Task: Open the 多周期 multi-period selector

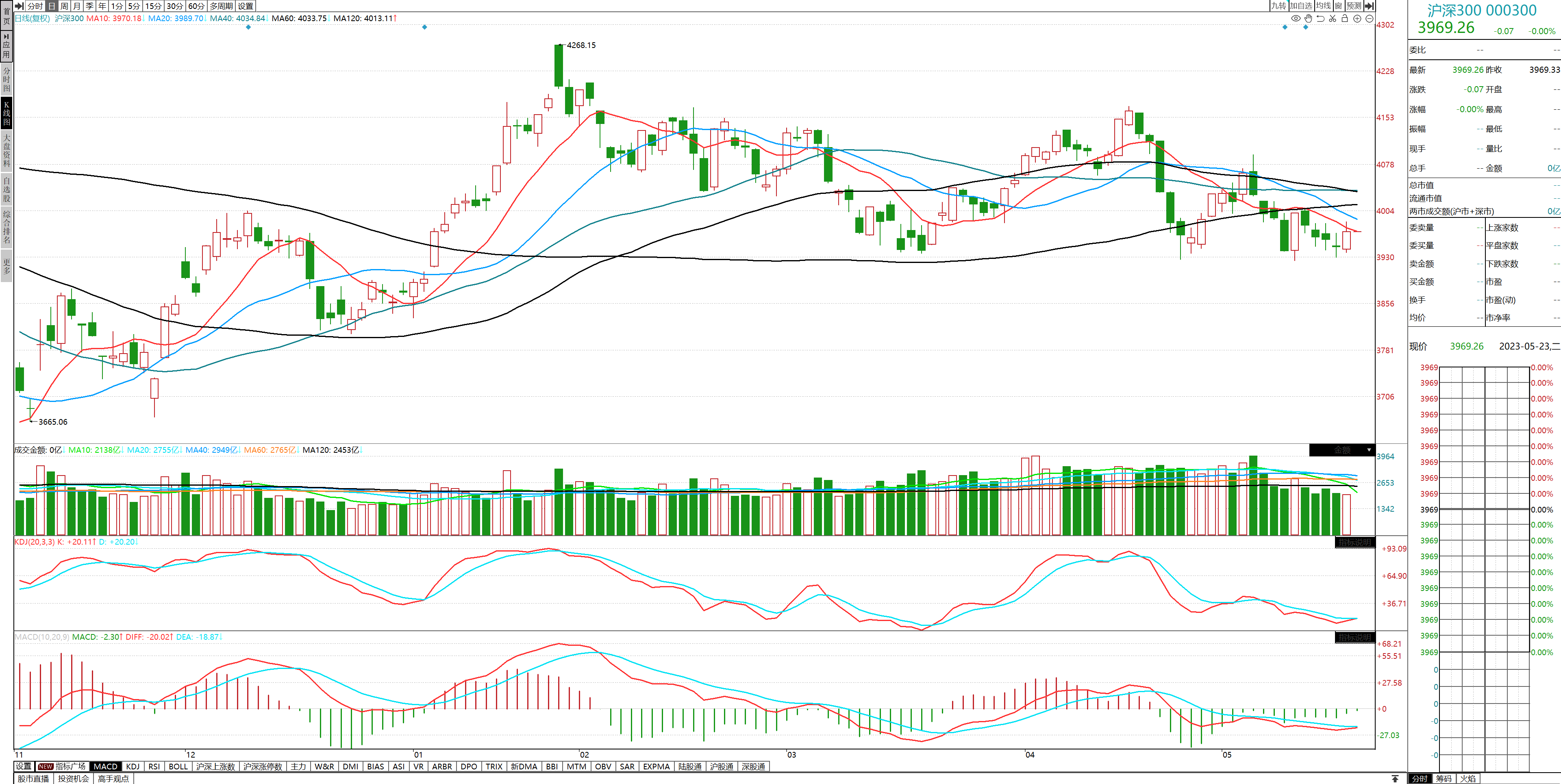Action: 221,5
